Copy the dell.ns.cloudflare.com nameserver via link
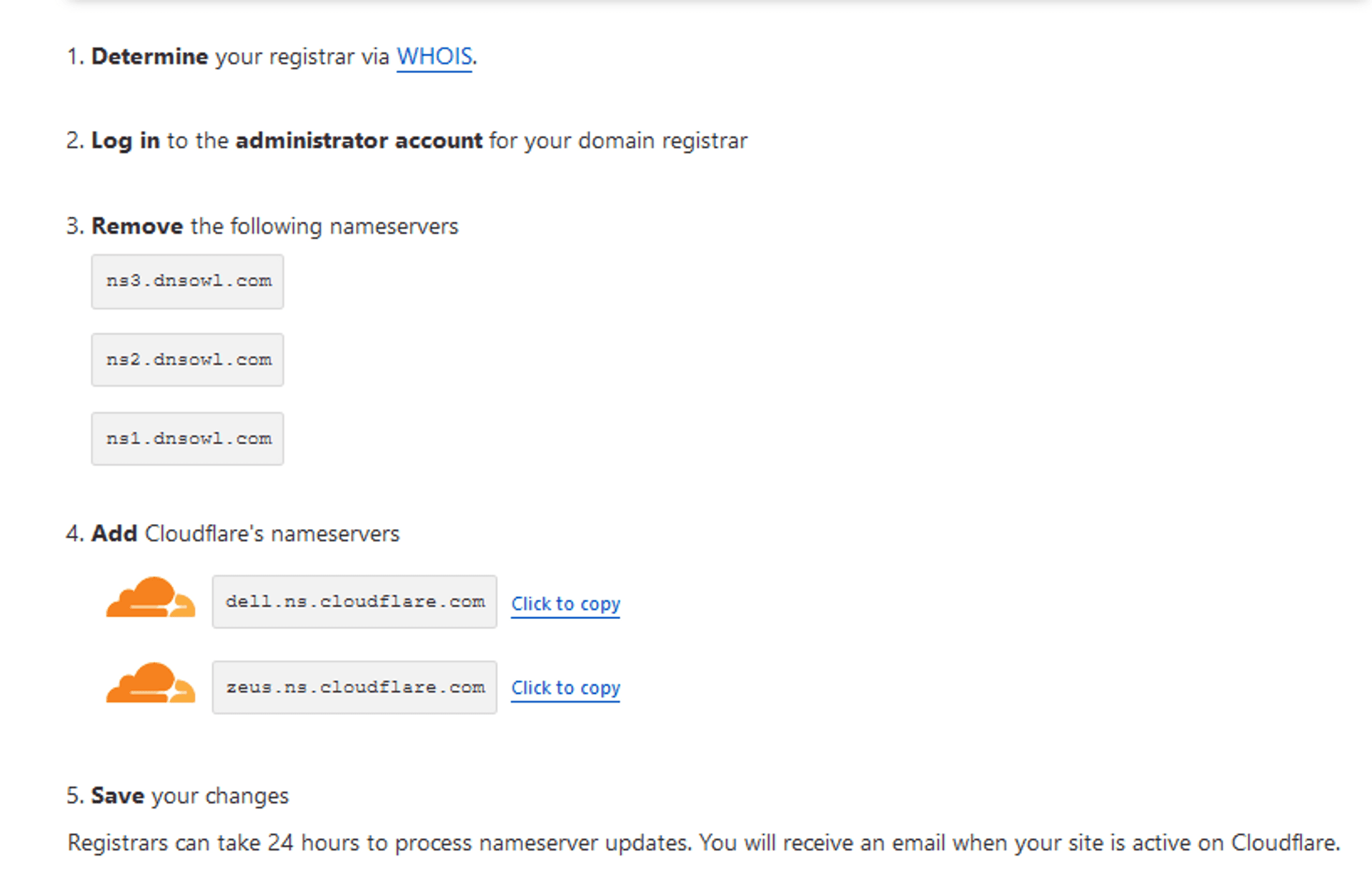This screenshot has width=1372, height=870. click(x=565, y=604)
